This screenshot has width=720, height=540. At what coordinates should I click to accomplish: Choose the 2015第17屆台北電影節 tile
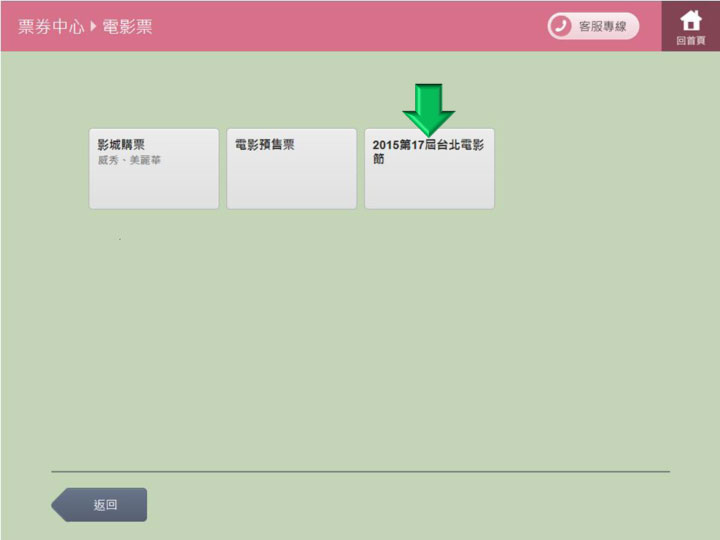pos(429,168)
